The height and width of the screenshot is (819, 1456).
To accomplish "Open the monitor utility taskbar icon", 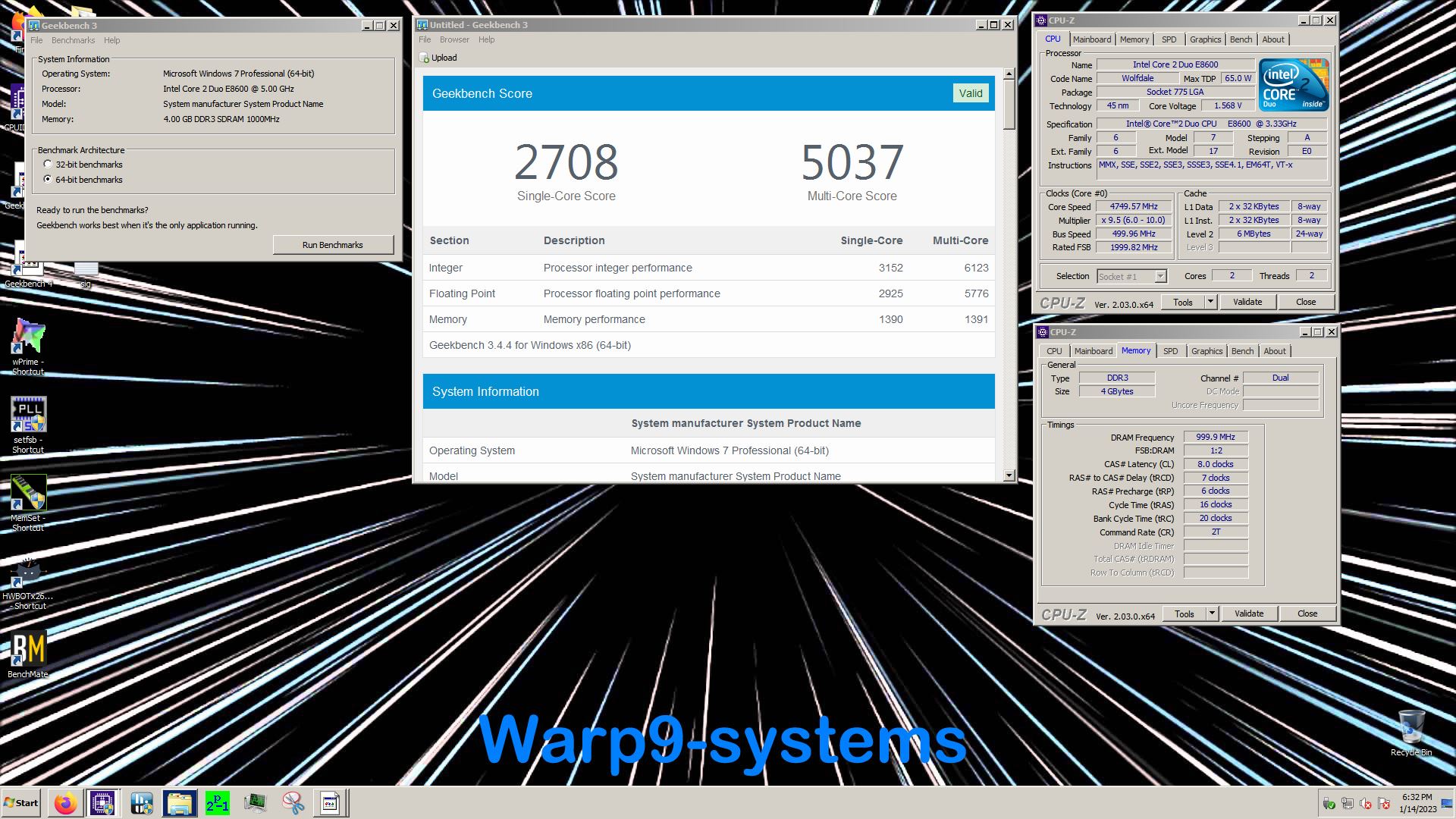I will tap(256, 803).
